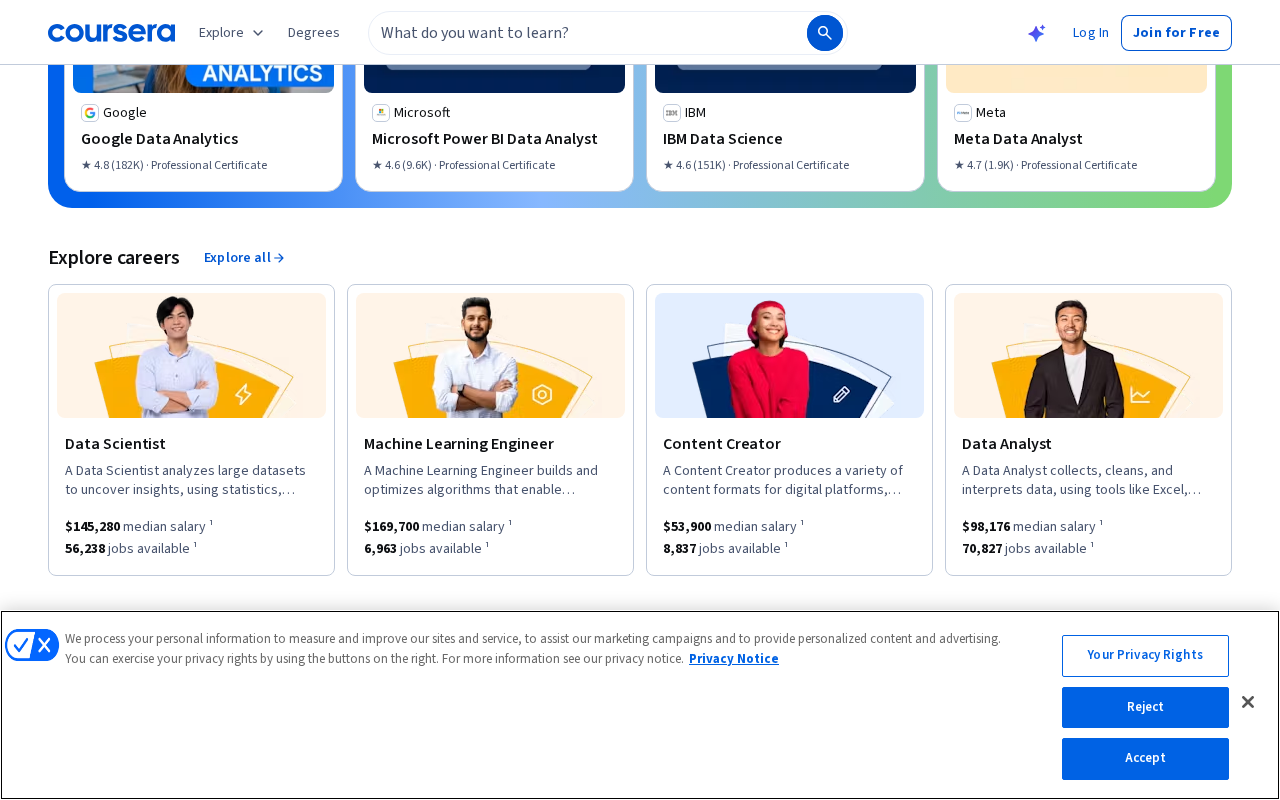Screen dimensions: 1280x800
Task: Click Your Privacy Rights button
Action: [x=1145, y=655]
